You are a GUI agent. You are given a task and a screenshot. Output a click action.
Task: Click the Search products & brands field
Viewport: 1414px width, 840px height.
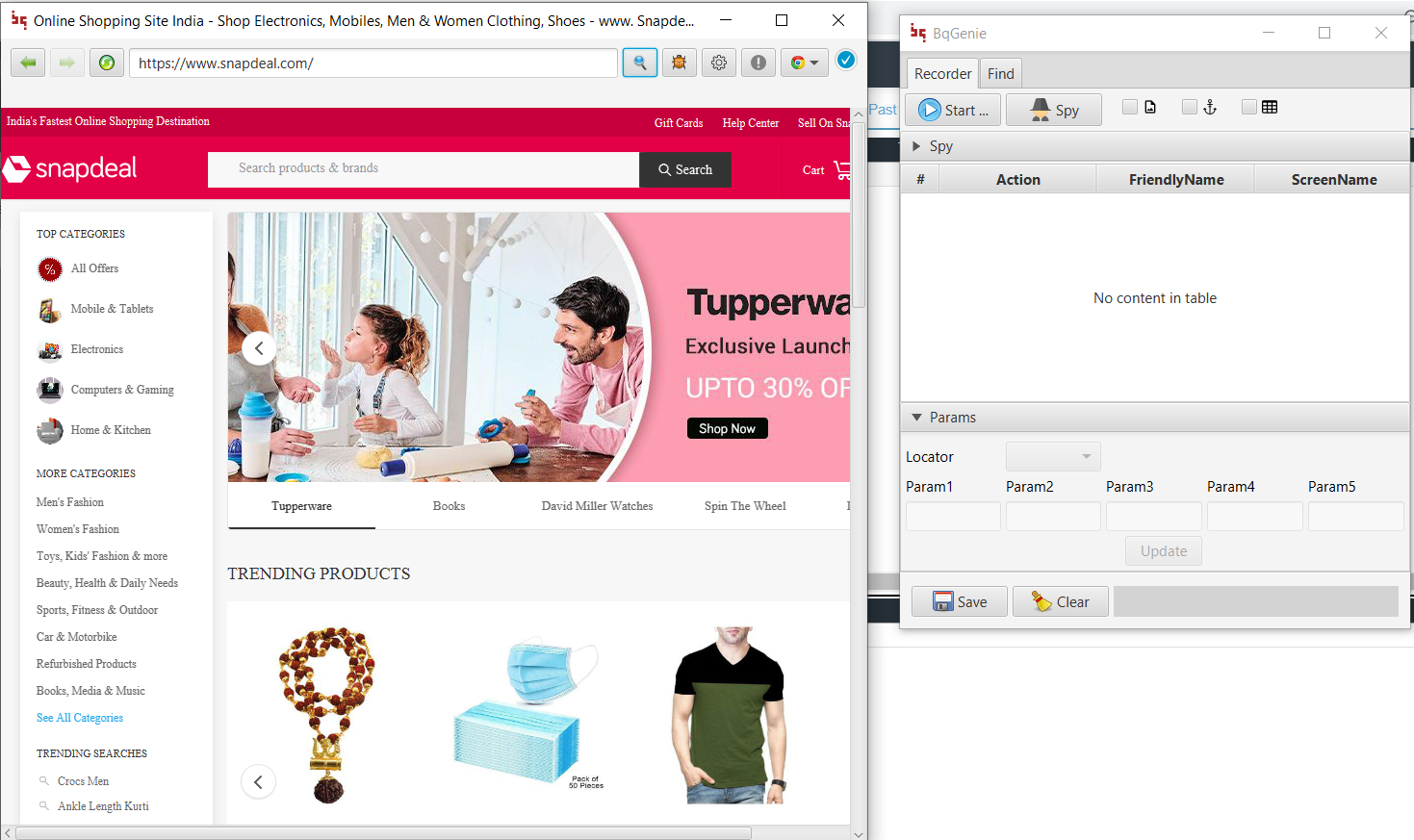click(x=424, y=169)
